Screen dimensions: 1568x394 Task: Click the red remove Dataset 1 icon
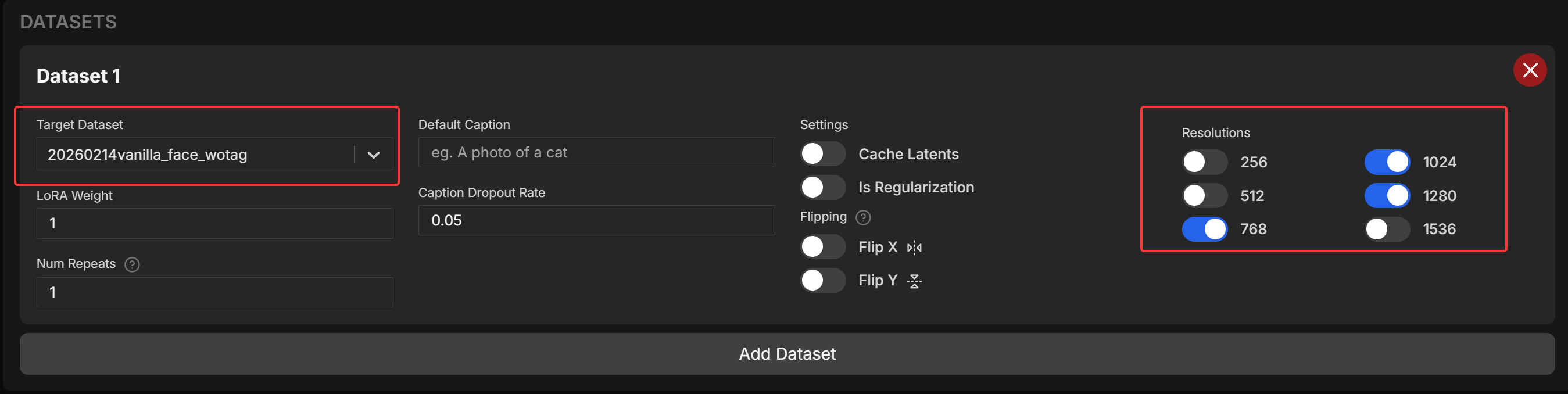pyautogui.click(x=1530, y=71)
